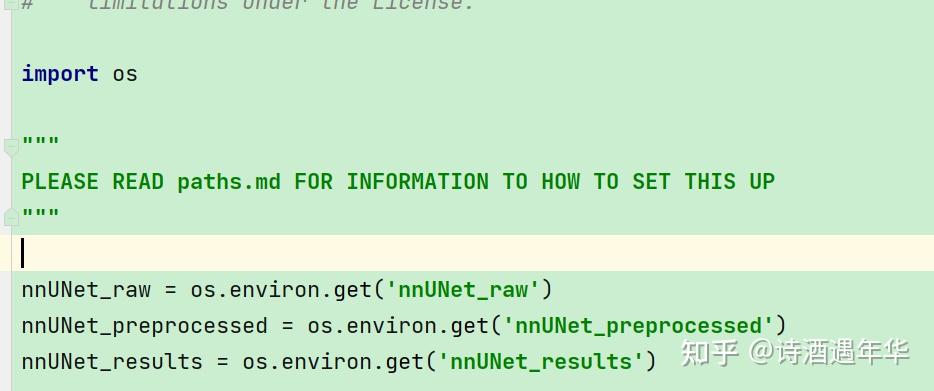Collapse the docstring using the opening fold marker
This screenshot has height=391, width=934.
pos(11,147)
